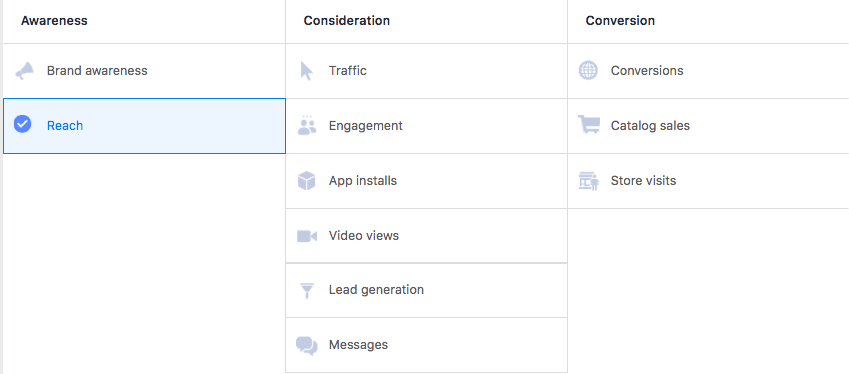Image resolution: width=849 pixels, height=374 pixels.
Task: Select the Reach objective label
Action: [65, 126]
